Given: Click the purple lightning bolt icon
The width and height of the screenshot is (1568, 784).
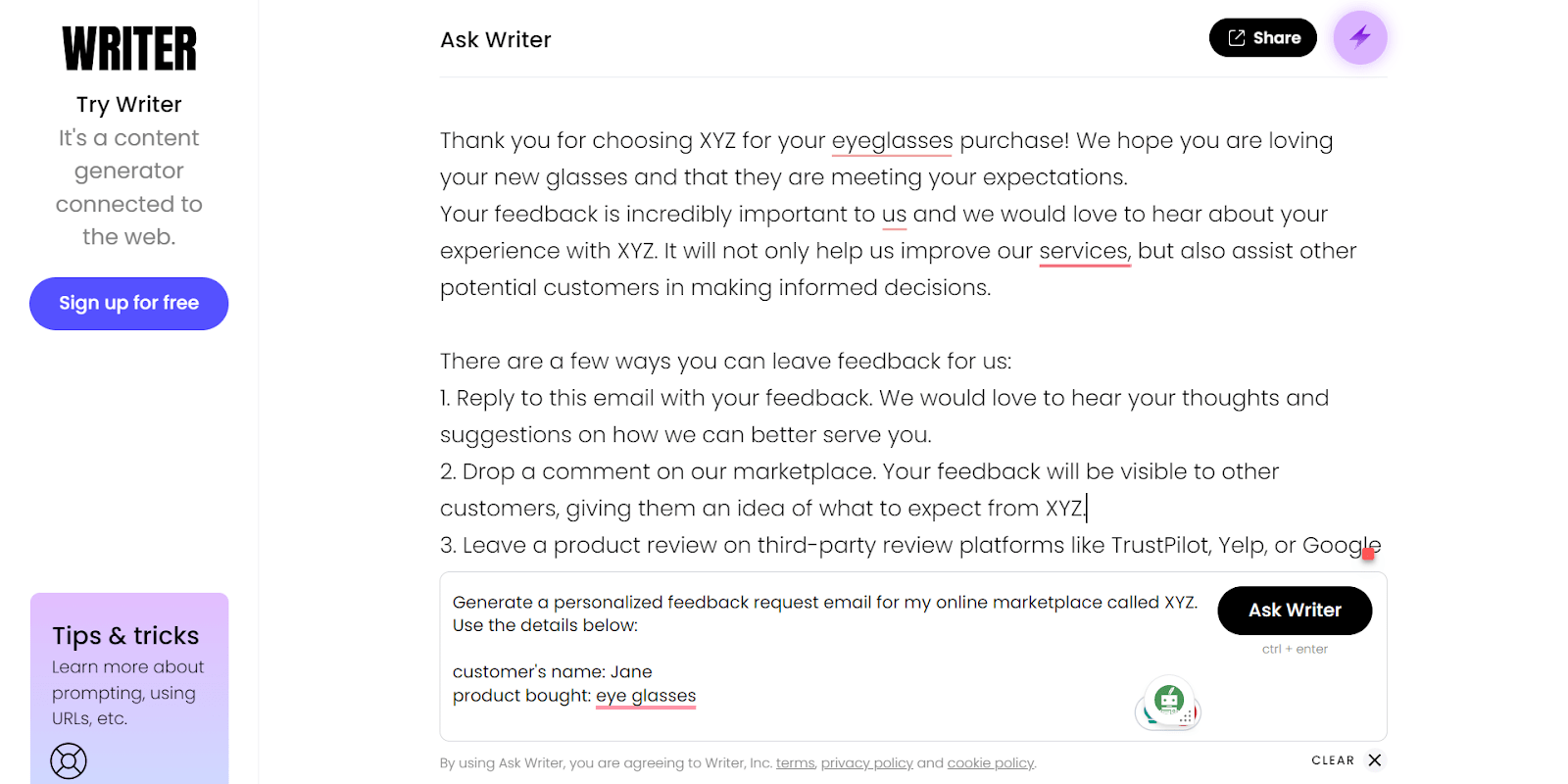Looking at the screenshot, I should [1359, 37].
